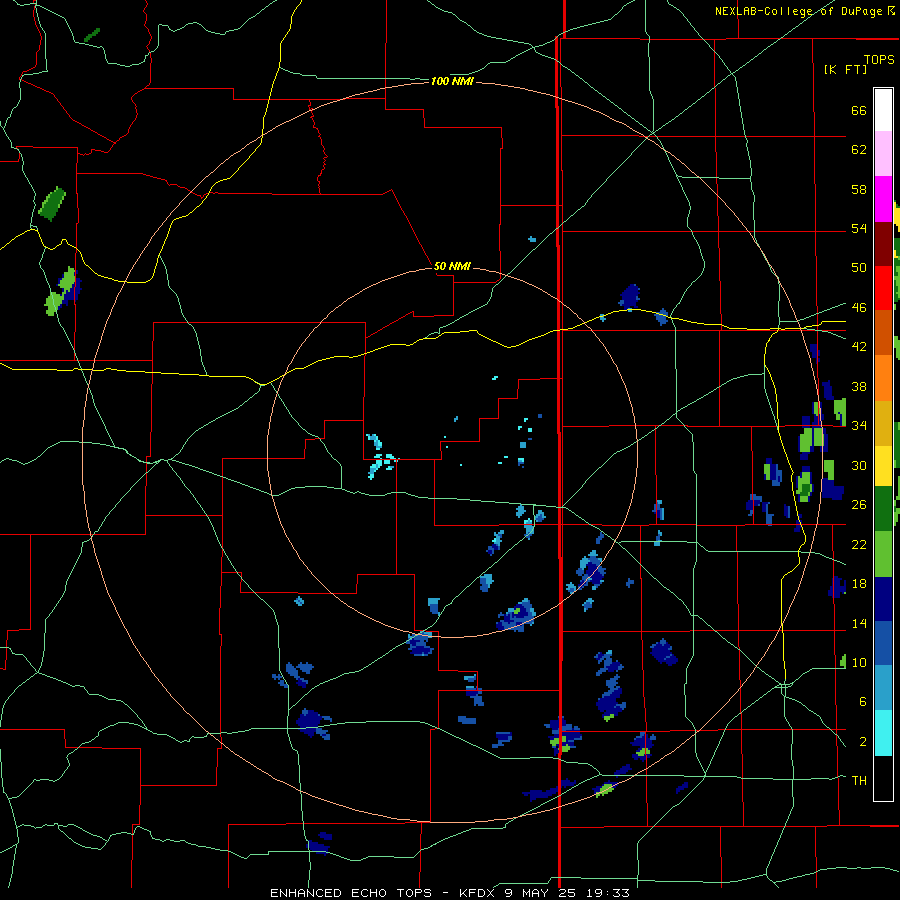The width and height of the screenshot is (900, 900).
Task: Click the black TH swatch at legend bottom
Action: point(883,778)
